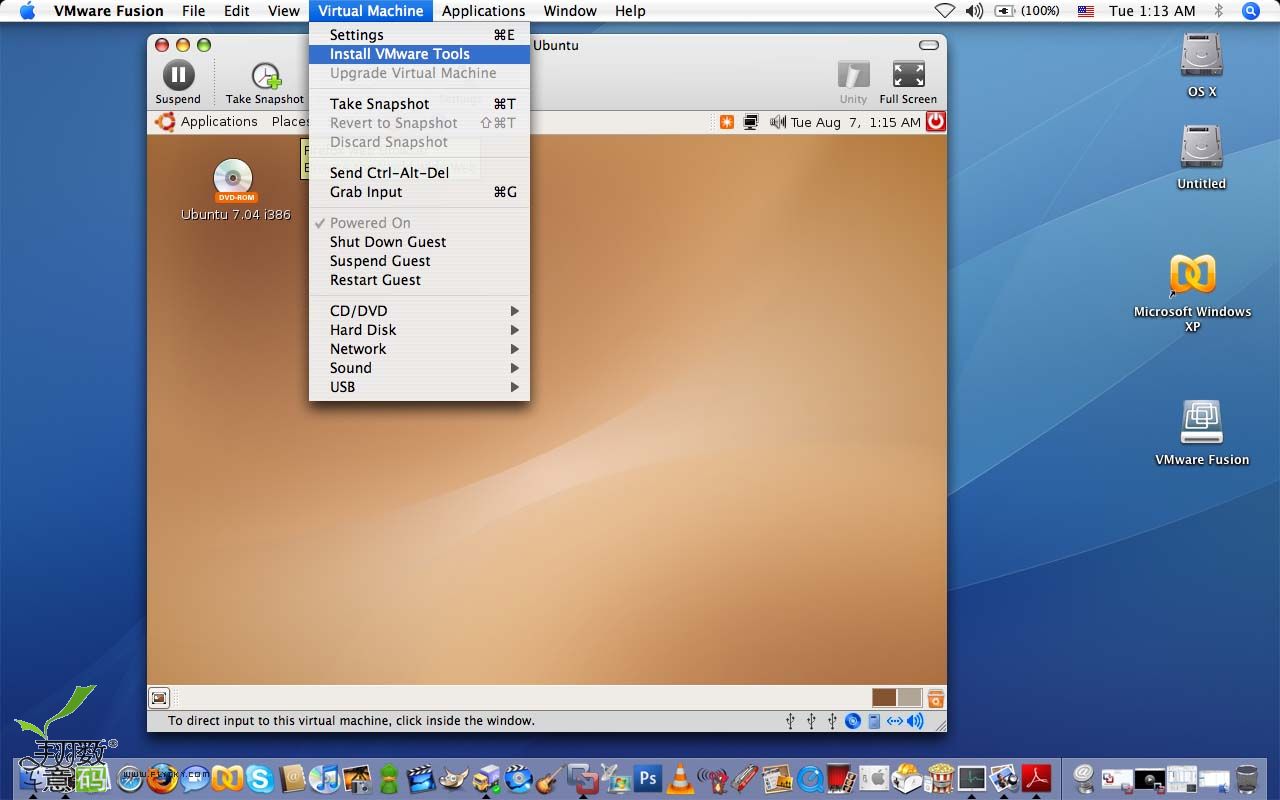Choose Suspend Guest
Screen dimensions: 1280x800
point(419,261)
